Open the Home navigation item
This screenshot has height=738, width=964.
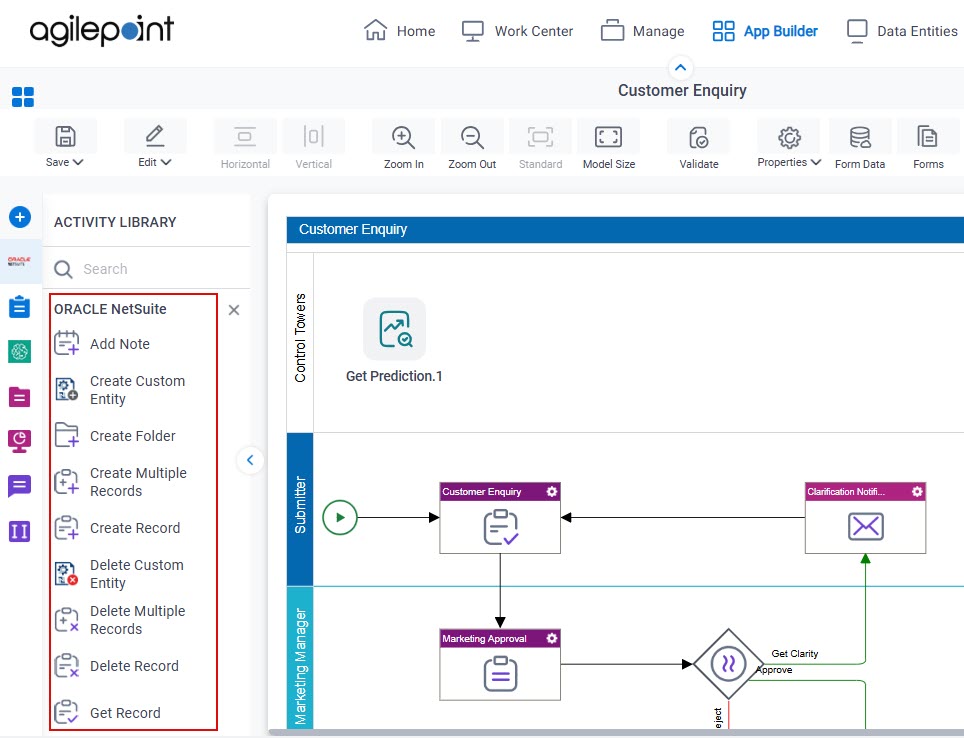400,31
